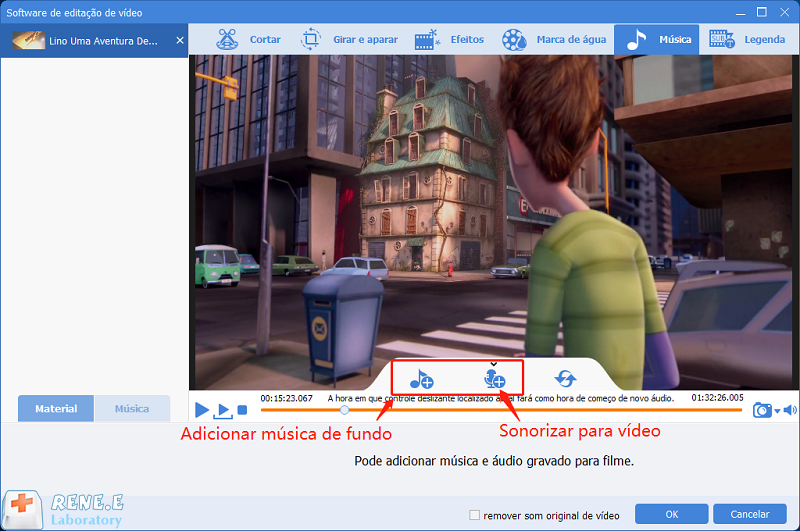
Task: Select the Música tab in top toolbar
Action: coord(657,39)
